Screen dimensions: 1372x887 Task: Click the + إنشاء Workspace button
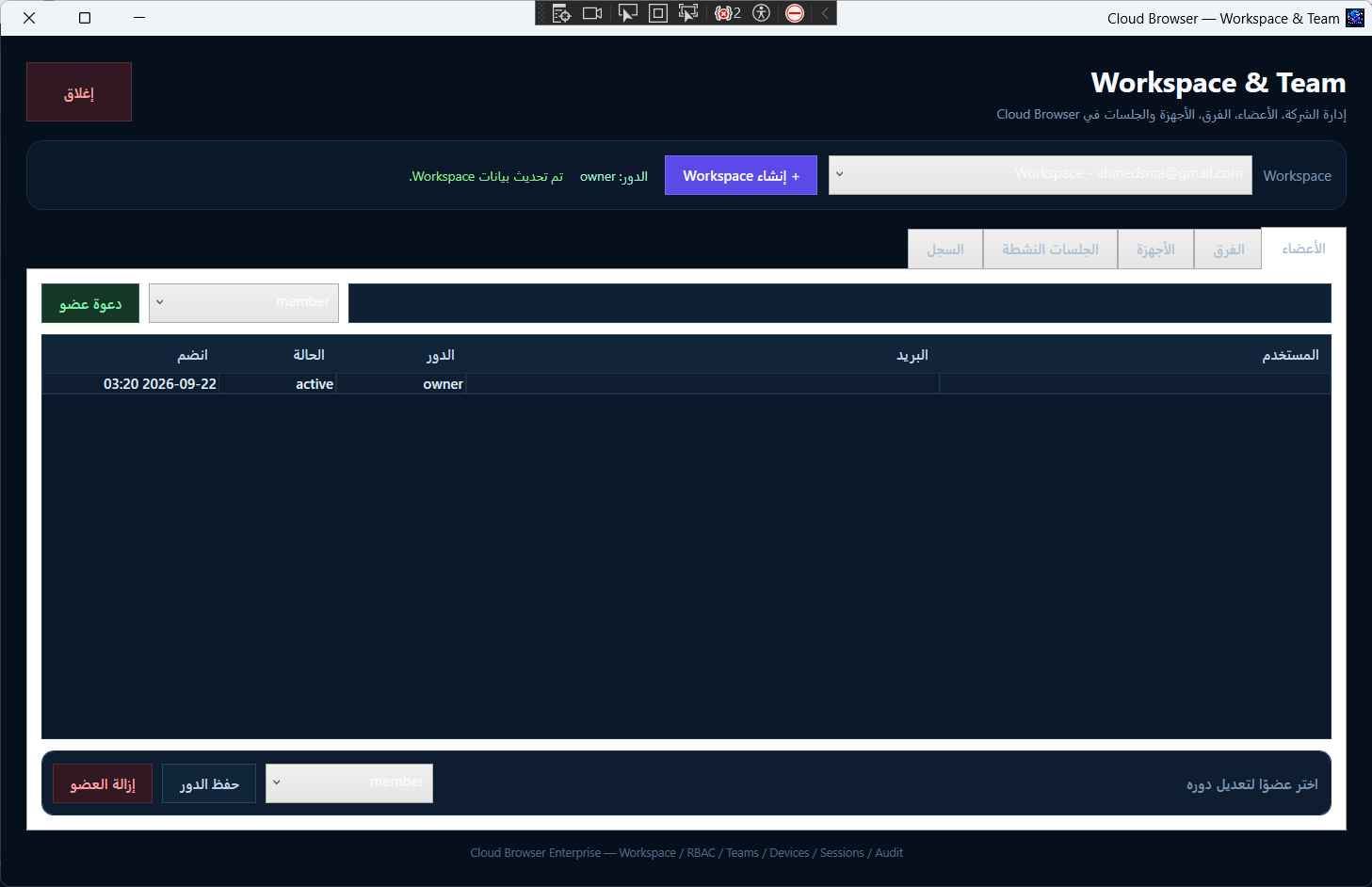click(741, 175)
